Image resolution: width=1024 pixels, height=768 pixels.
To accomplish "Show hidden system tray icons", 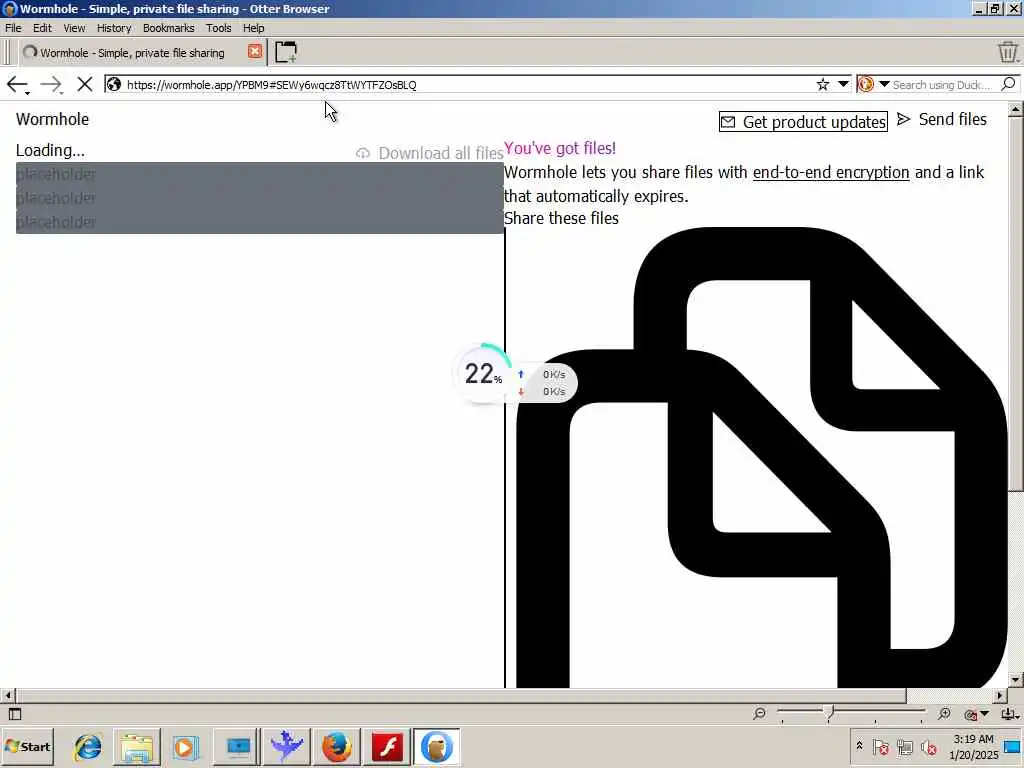I will point(859,746).
